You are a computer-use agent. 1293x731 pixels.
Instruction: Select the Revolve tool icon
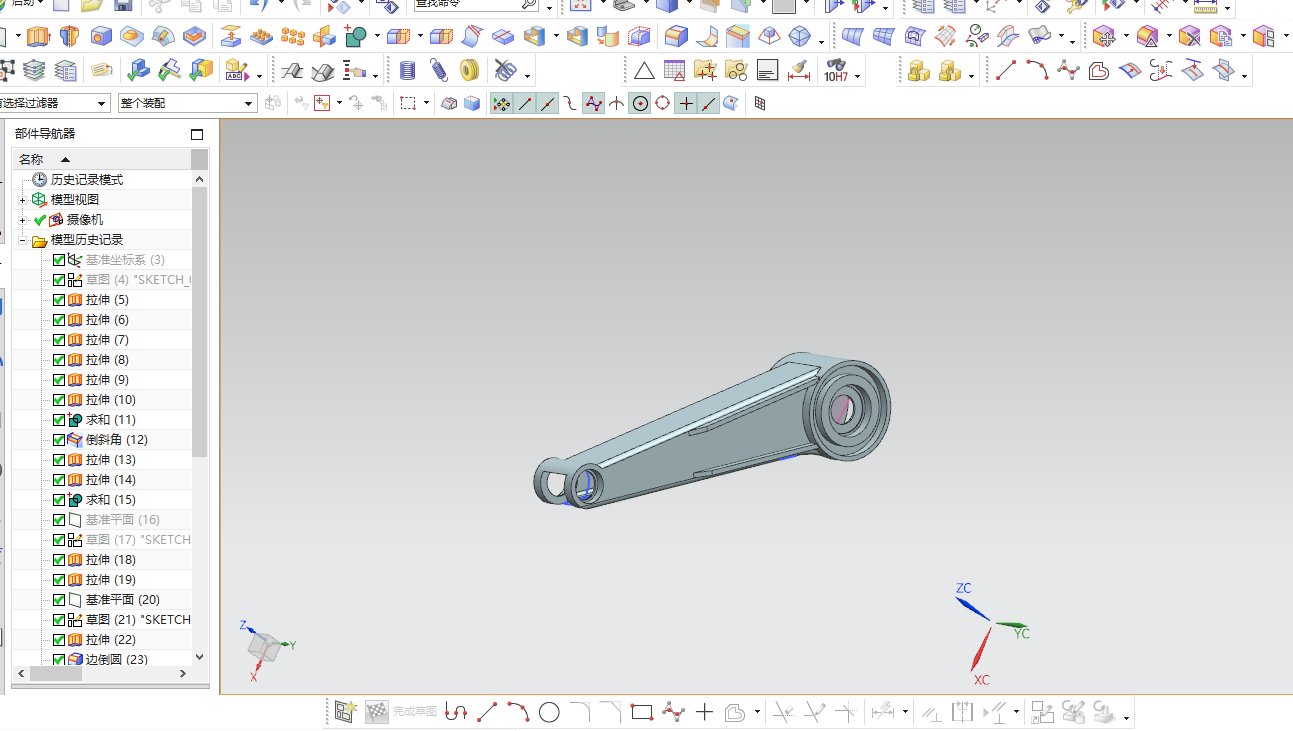tap(68, 37)
